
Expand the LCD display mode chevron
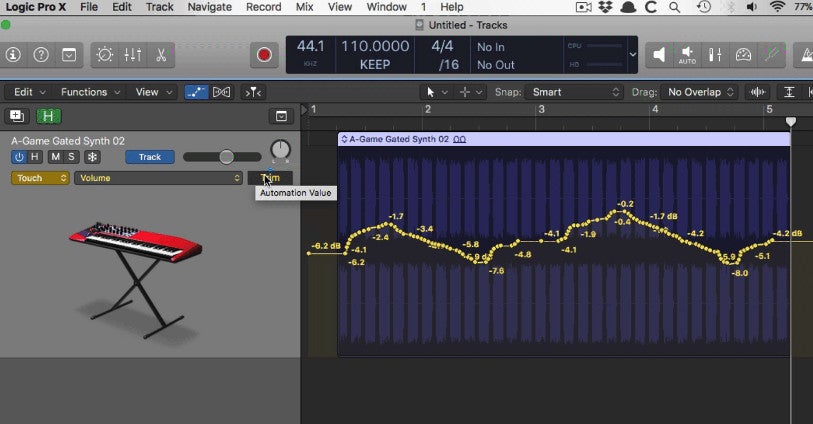pyautogui.click(x=633, y=54)
